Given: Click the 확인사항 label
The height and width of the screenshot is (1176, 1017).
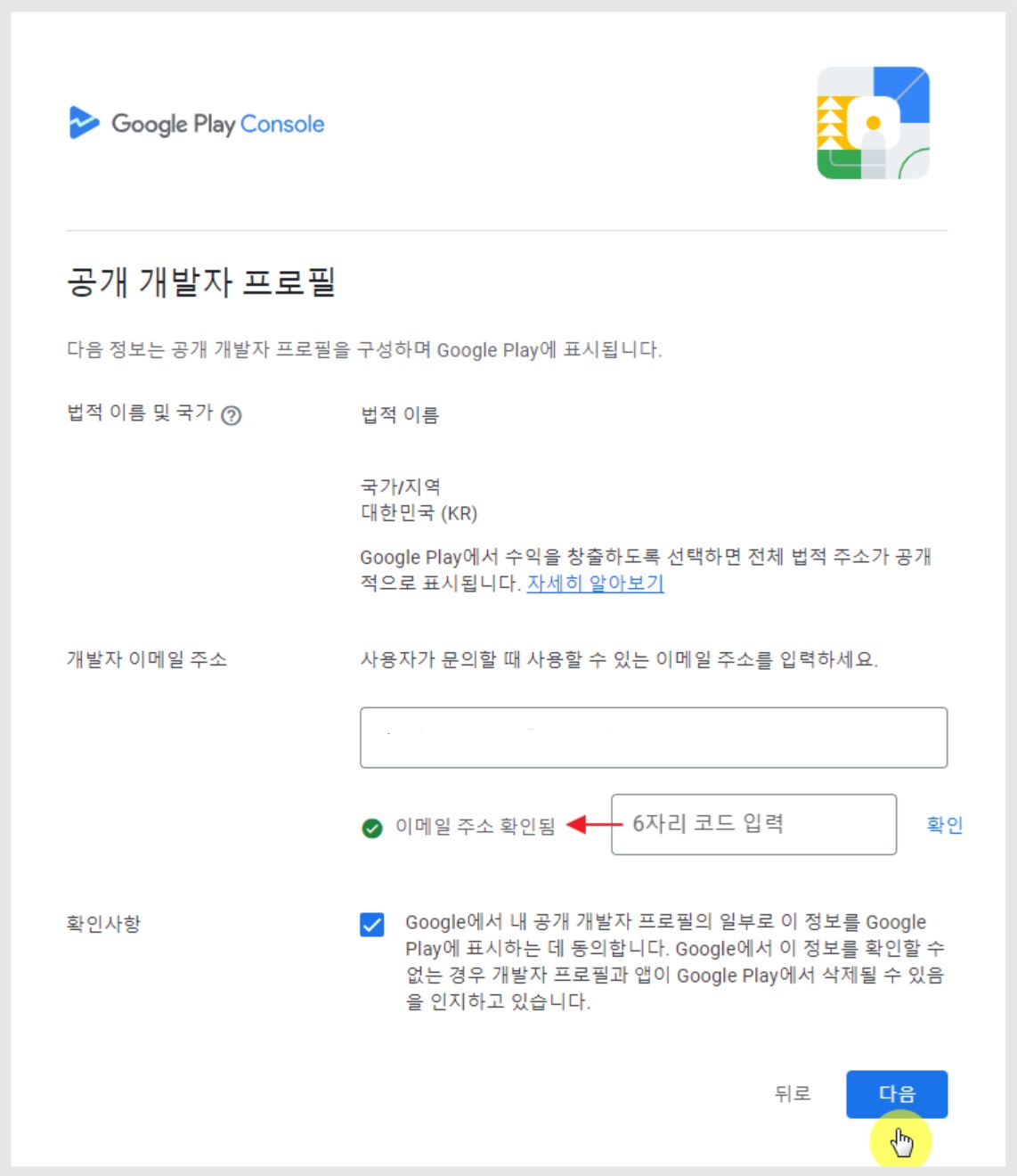Looking at the screenshot, I should (103, 924).
